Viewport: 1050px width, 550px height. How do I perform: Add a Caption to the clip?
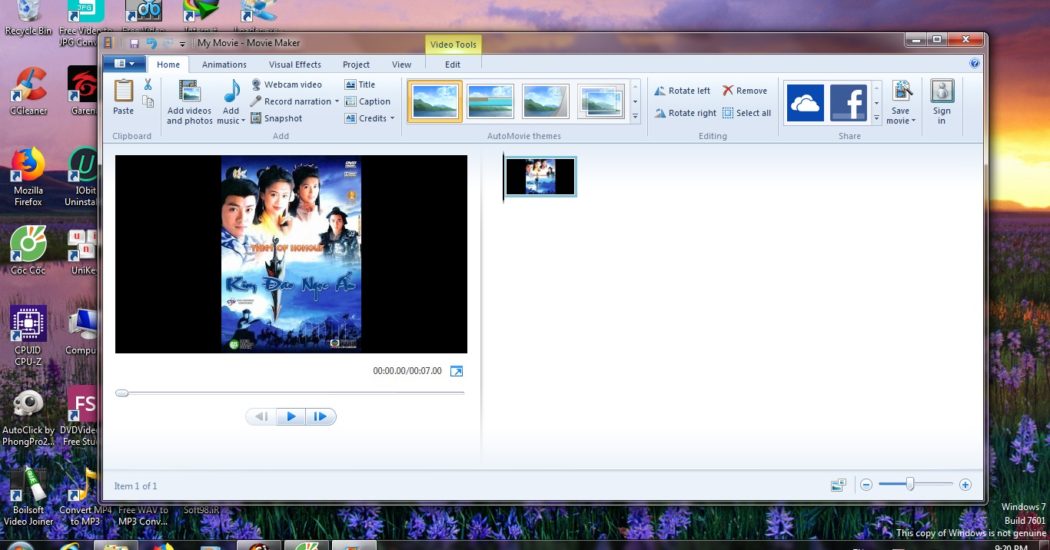(367, 101)
